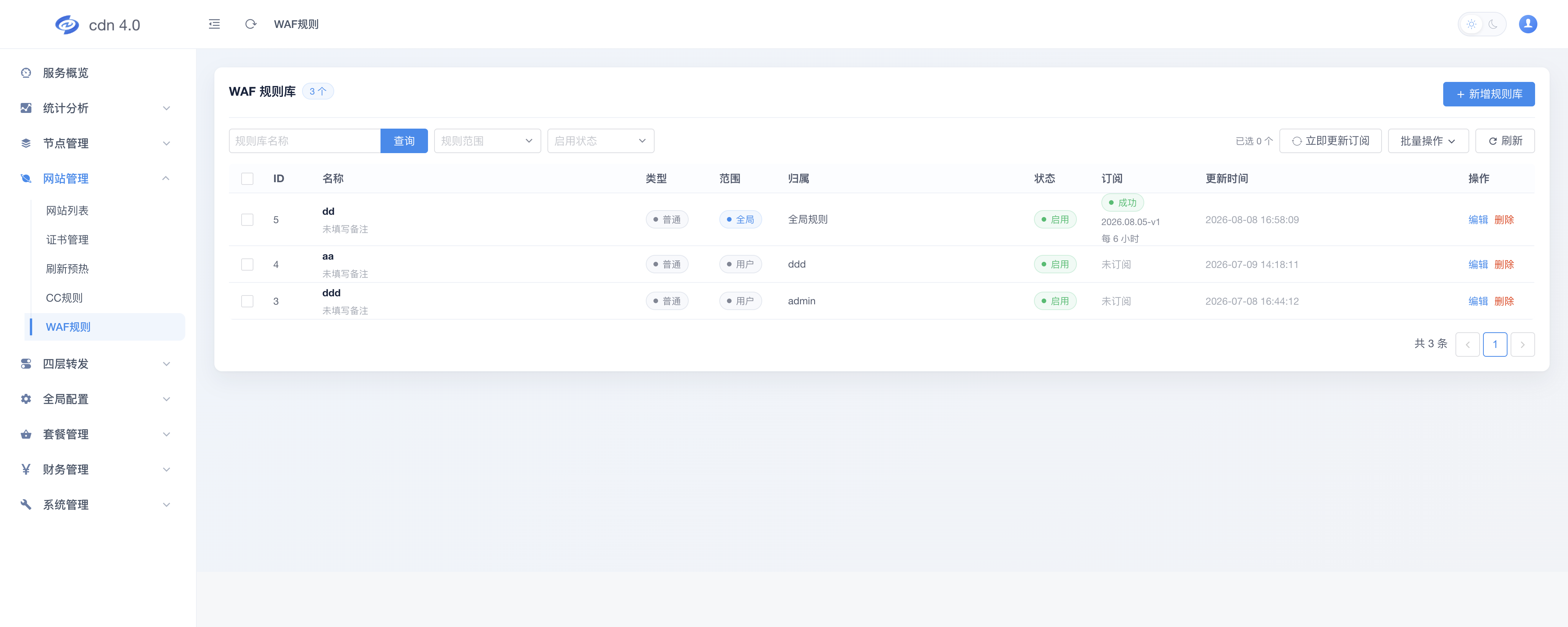Edit the aa rule library

(1478, 265)
